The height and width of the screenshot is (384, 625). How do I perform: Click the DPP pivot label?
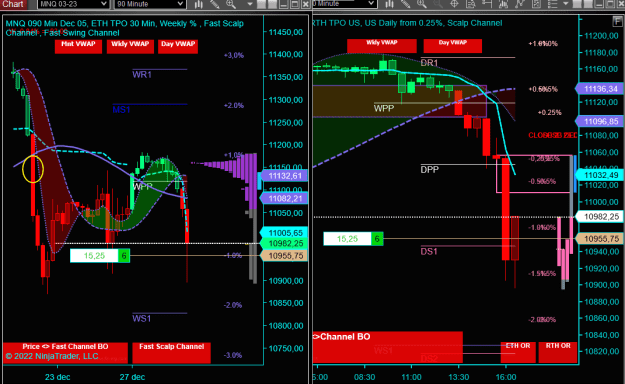(x=429, y=169)
